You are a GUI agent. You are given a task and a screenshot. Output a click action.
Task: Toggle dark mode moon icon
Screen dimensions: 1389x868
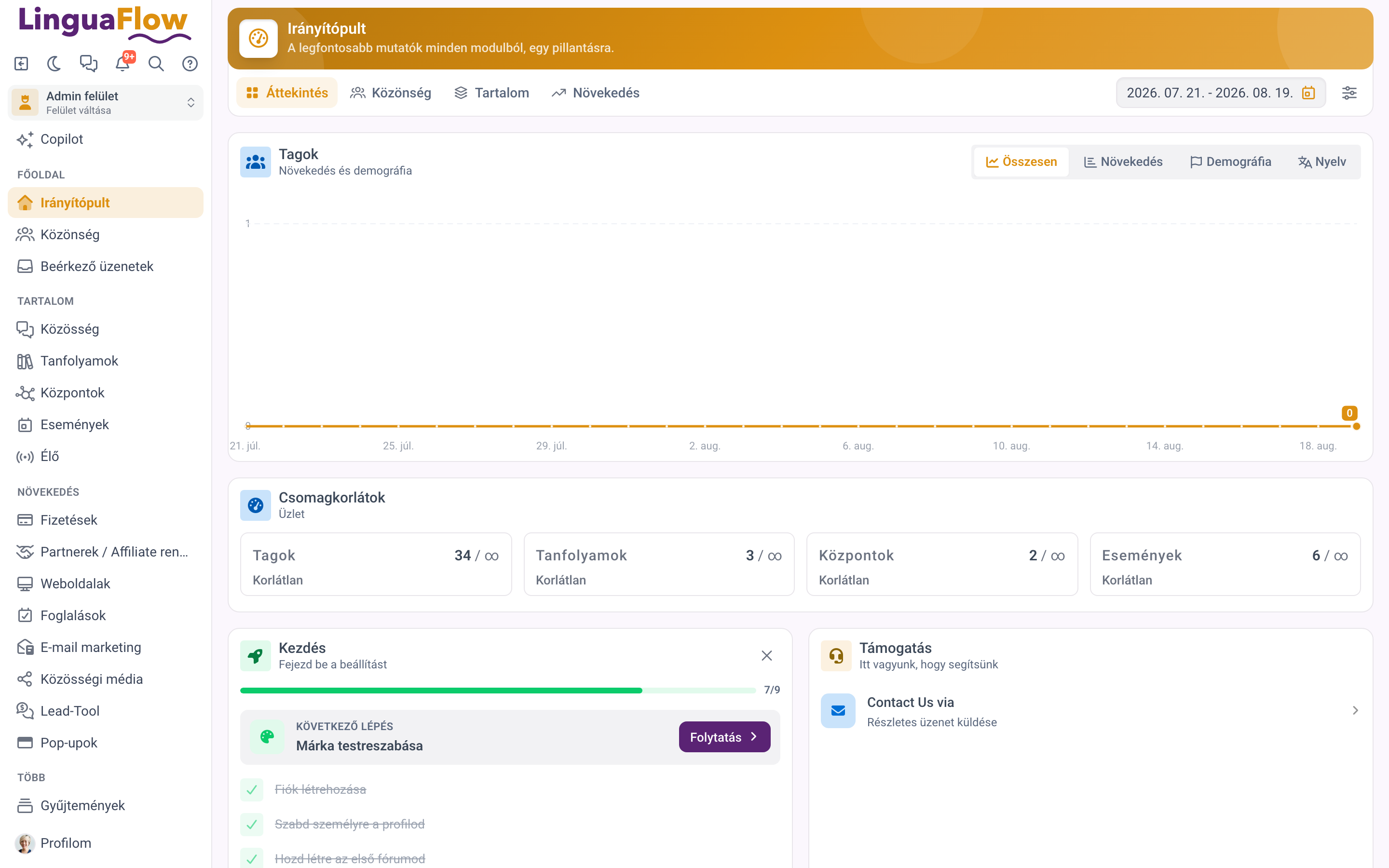[54, 64]
